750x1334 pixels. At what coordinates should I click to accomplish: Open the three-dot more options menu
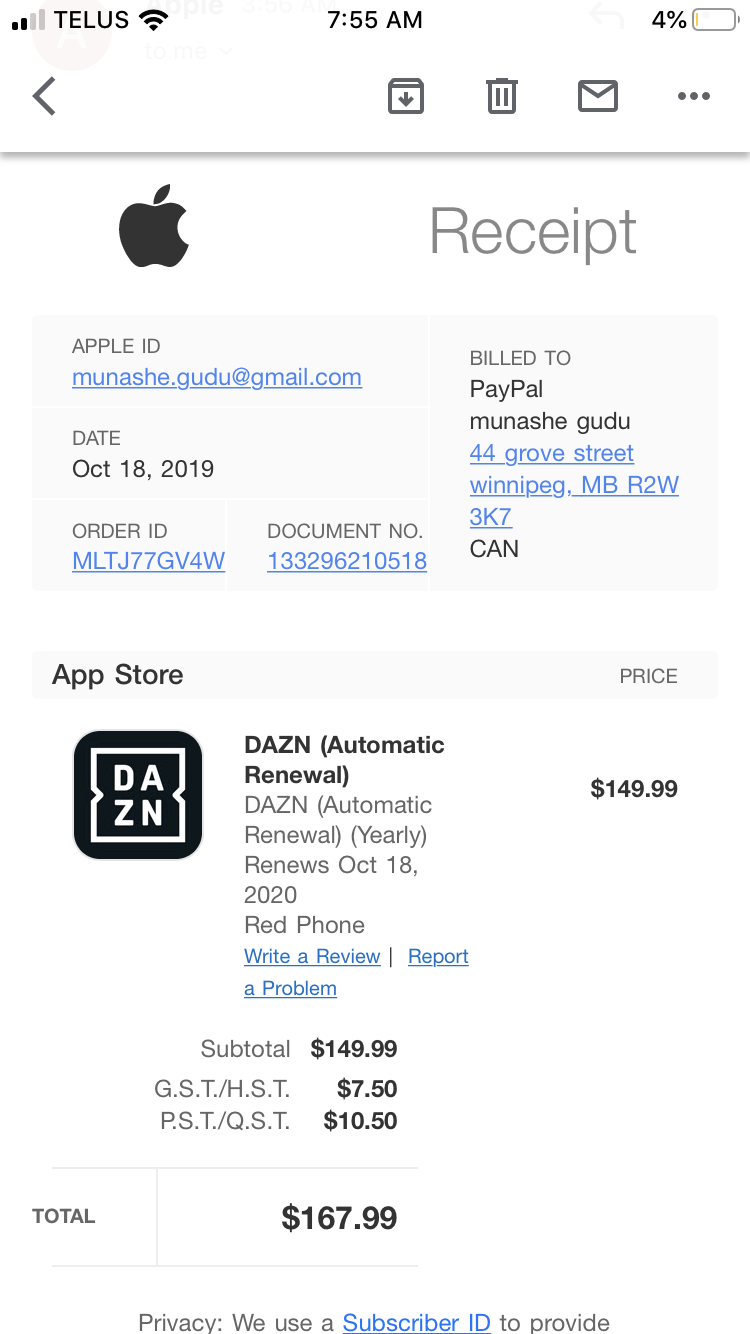pos(693,97)
